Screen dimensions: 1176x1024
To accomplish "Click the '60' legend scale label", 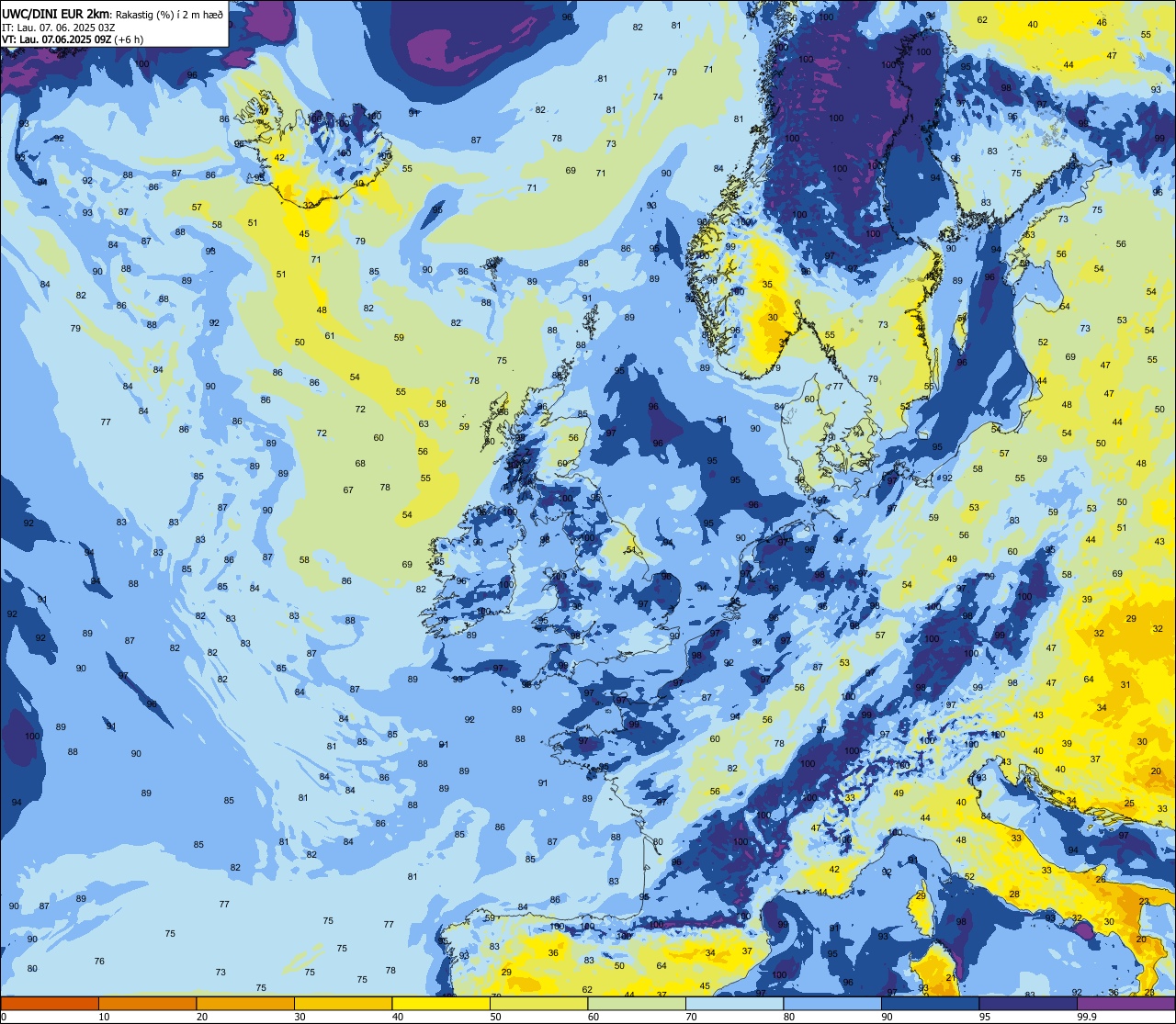I will pos(594,1017).
